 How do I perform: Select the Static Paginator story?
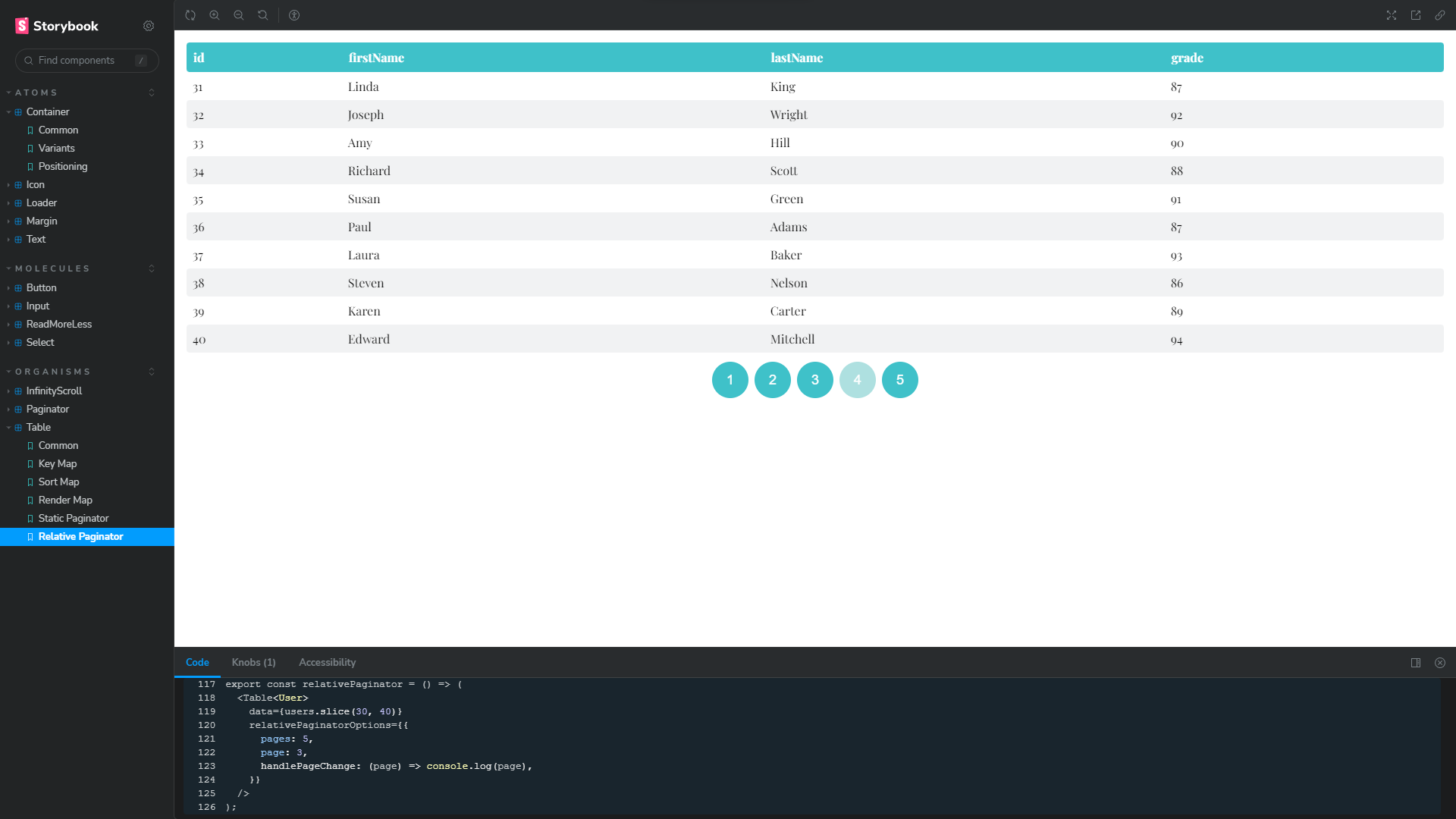click(74, 519)
